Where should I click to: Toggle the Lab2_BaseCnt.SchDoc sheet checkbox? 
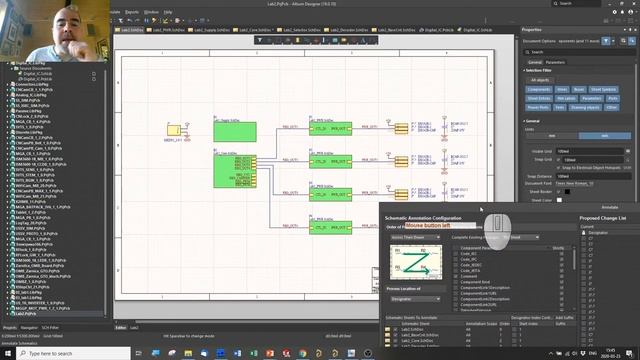coord(395,335)
